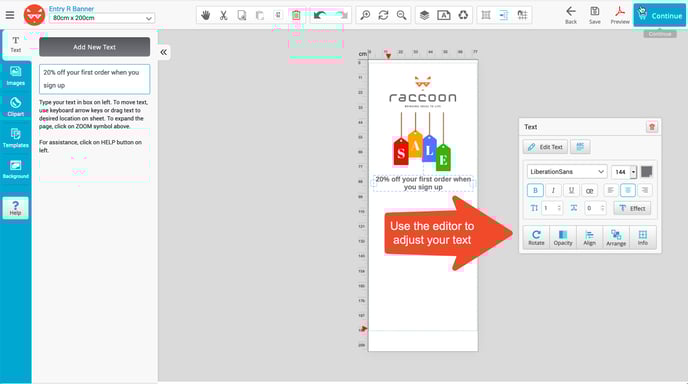Select the SALE tags image on canvas

pyautogui.click(x=423, y=141)
